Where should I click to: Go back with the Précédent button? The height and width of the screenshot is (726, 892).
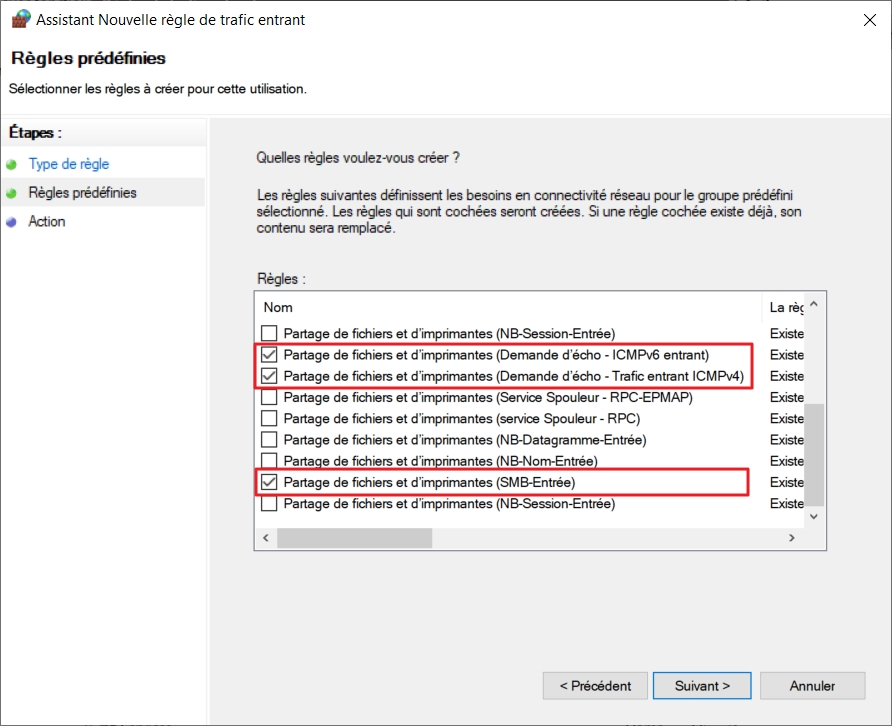595,686
